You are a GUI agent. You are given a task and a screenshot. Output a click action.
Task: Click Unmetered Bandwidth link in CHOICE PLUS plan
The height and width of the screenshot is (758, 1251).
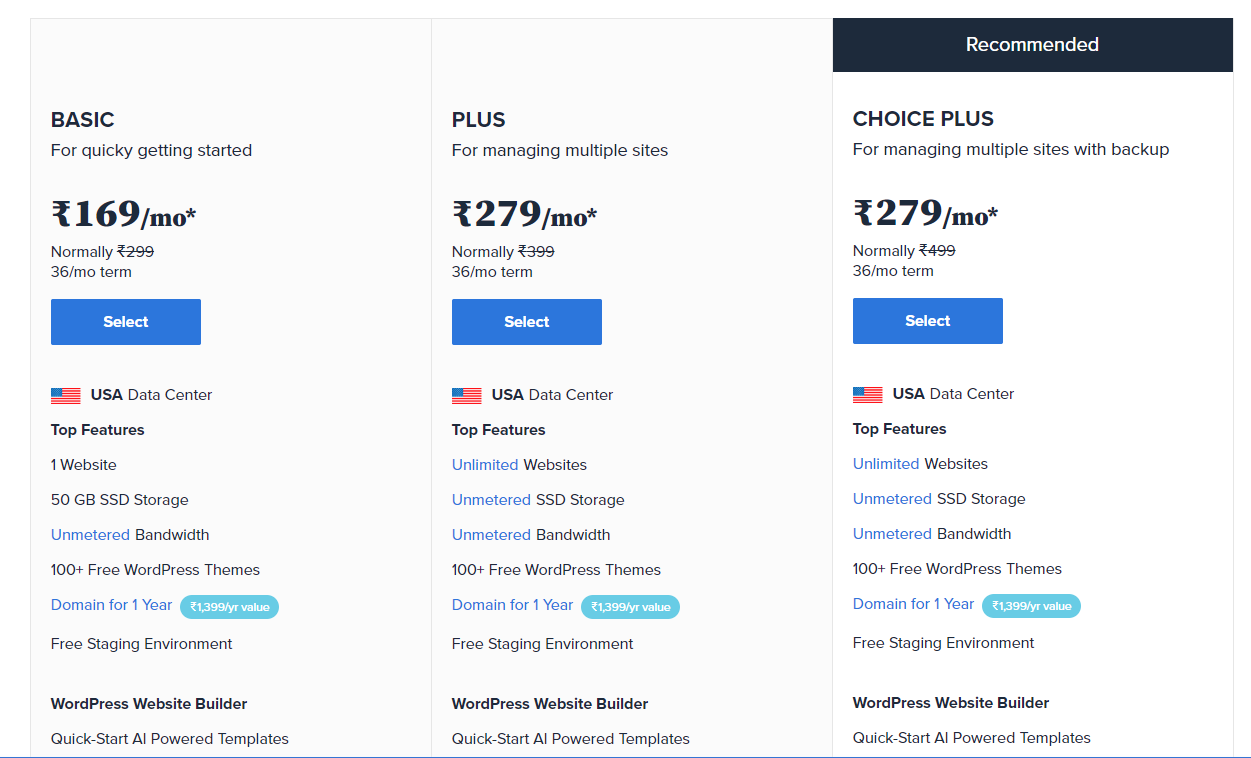point(892,534)
